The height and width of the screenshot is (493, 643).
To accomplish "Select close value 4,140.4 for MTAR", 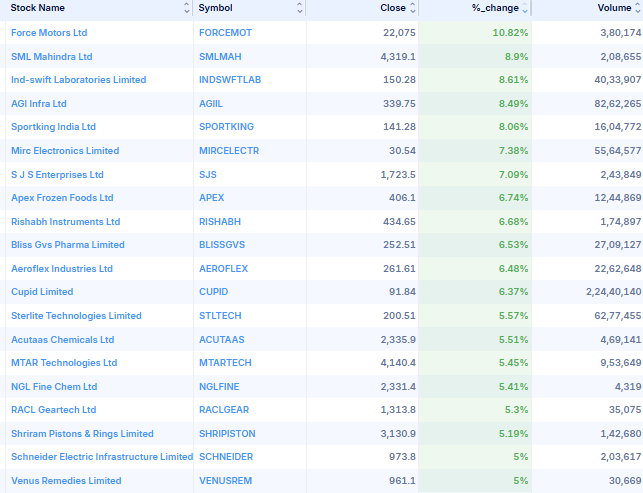I will point(398,363).
